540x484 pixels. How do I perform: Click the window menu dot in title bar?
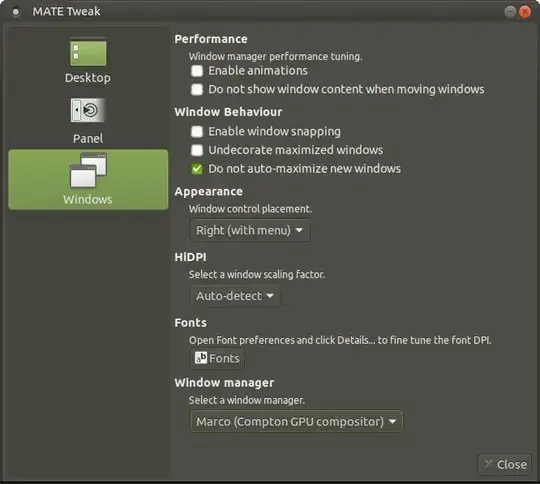point(16,12)
